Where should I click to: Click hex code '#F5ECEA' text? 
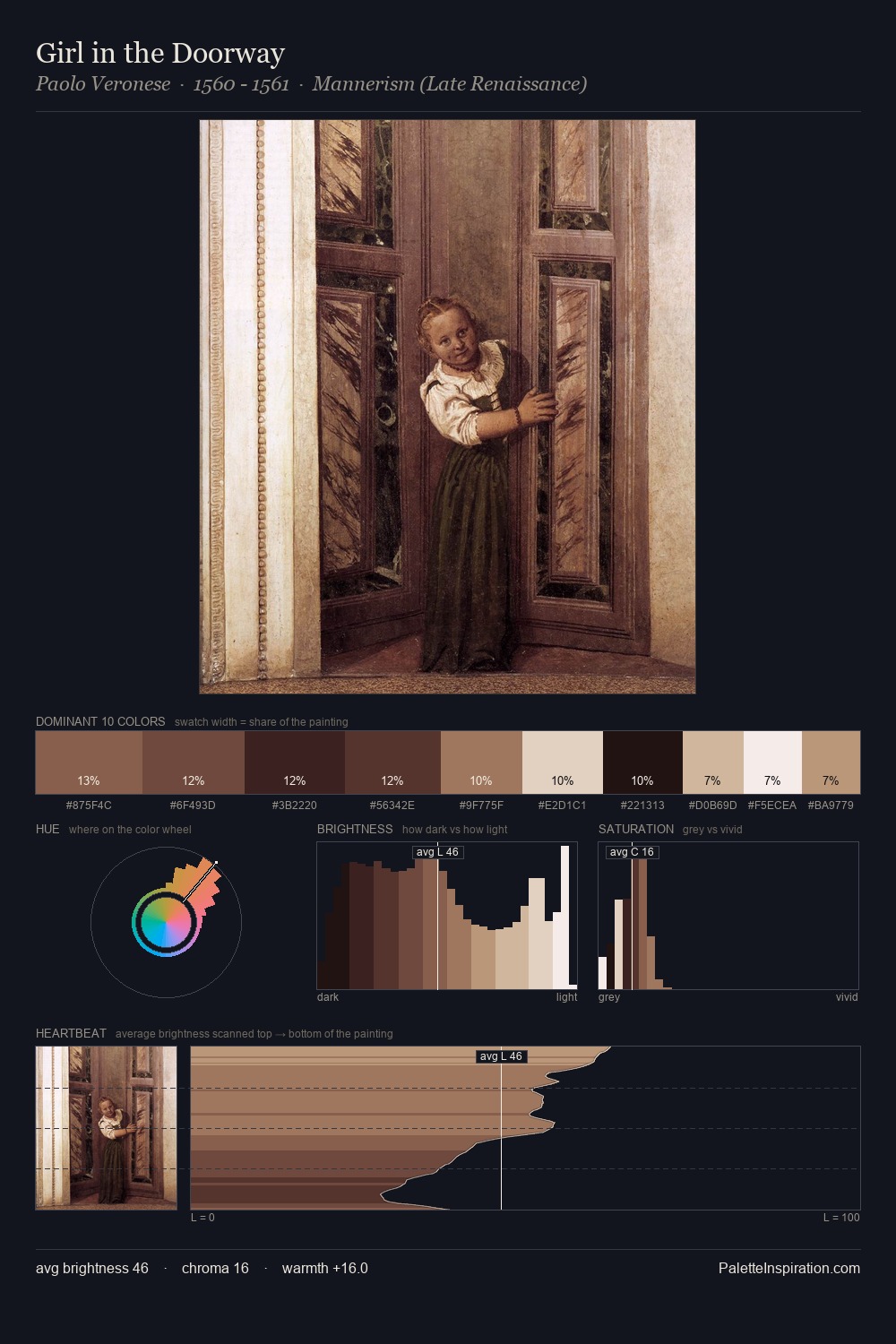772,805
